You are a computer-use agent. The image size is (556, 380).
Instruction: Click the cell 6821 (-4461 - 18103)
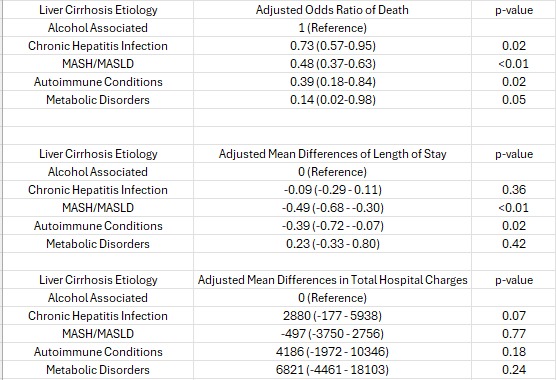332,370
